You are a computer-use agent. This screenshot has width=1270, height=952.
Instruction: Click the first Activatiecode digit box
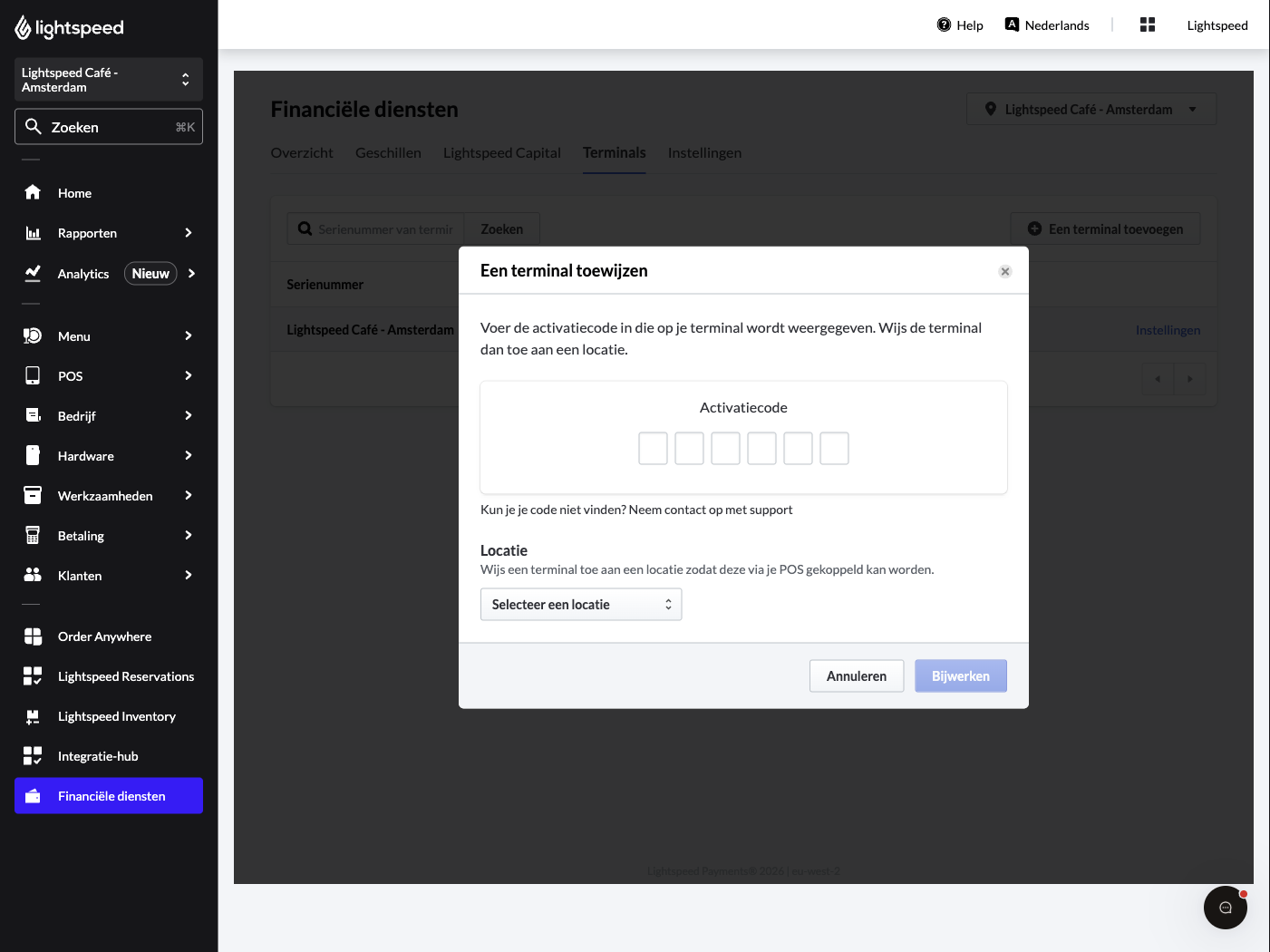(653, 448)
